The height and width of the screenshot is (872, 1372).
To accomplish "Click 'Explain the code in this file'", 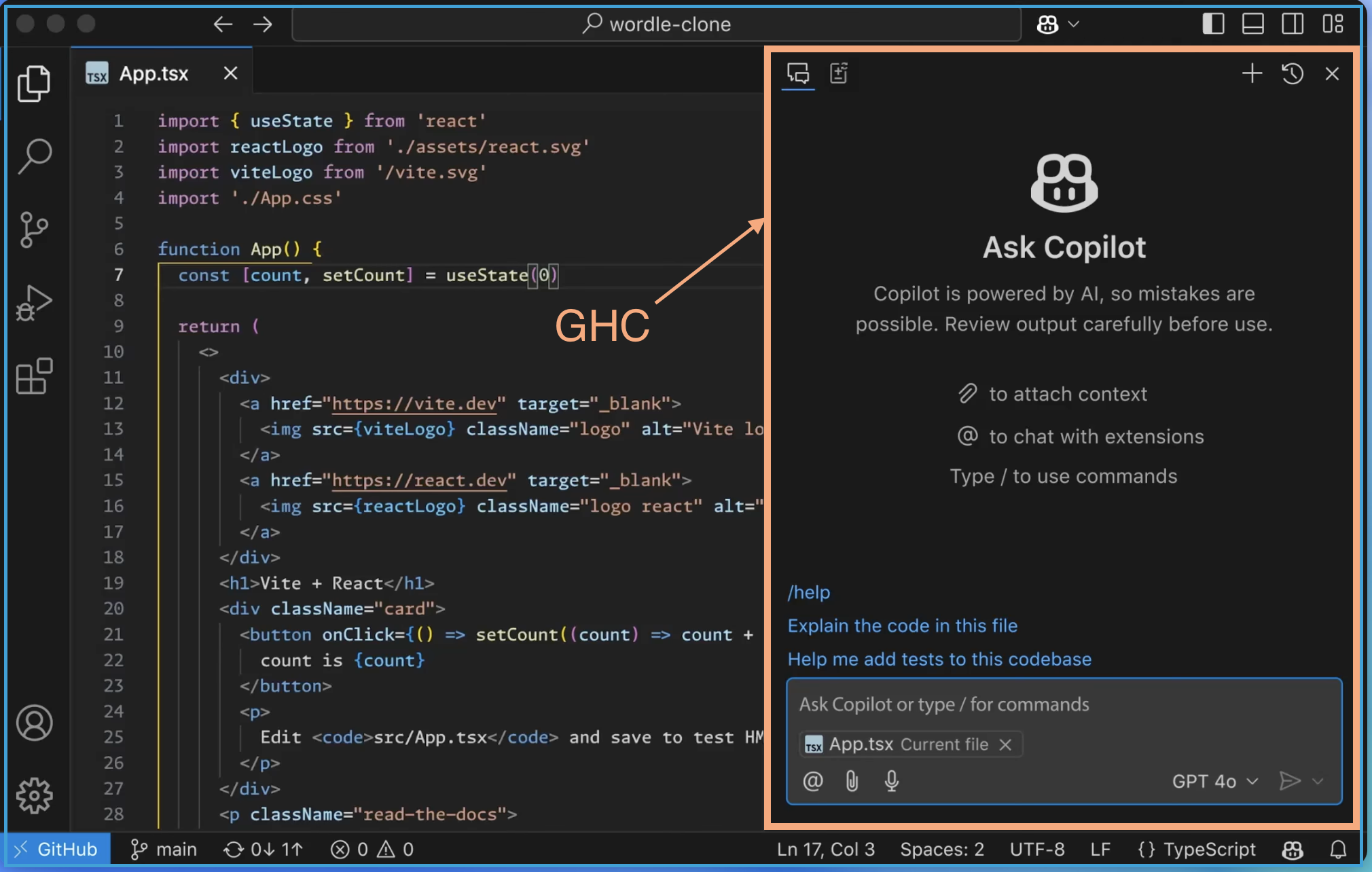I will [x=902, y=625].
